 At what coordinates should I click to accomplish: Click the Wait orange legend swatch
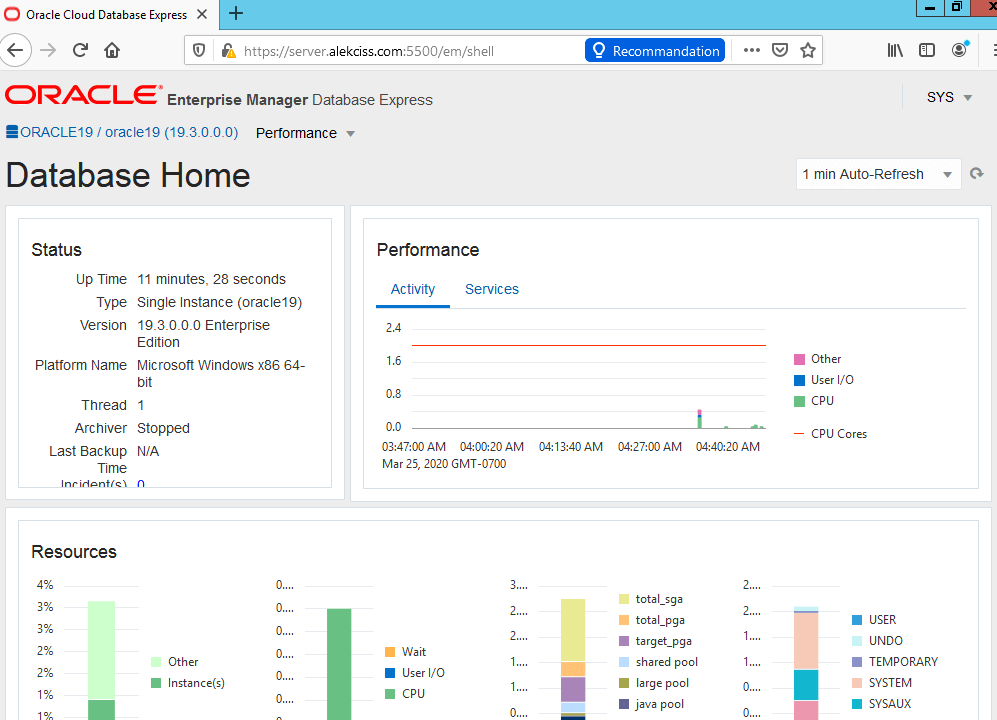pyautogui.click(x=390, y=652)
